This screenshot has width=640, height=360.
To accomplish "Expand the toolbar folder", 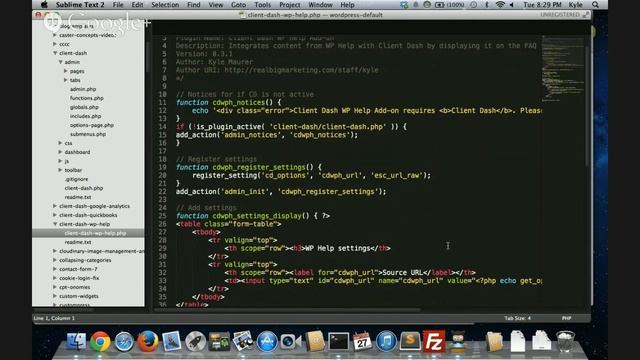I will (60, 170).
